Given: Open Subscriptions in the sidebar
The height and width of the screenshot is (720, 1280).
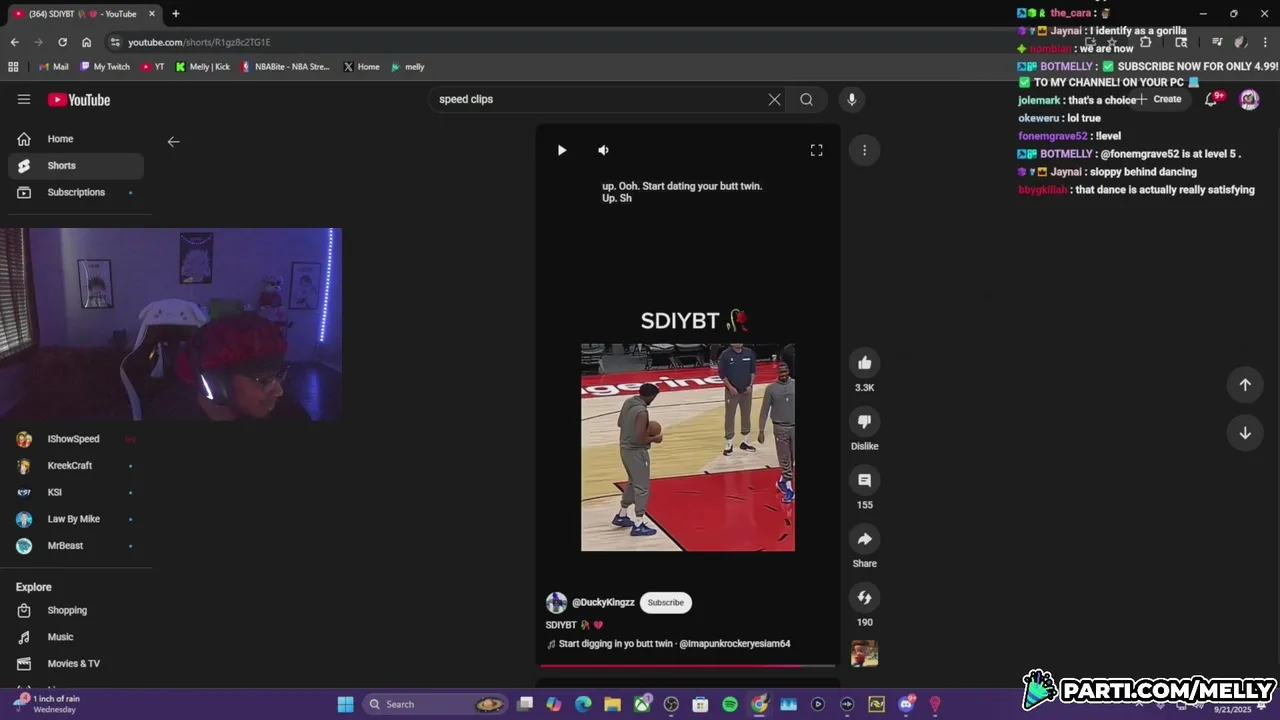Looking at the screenshot, I should [76, 192].
